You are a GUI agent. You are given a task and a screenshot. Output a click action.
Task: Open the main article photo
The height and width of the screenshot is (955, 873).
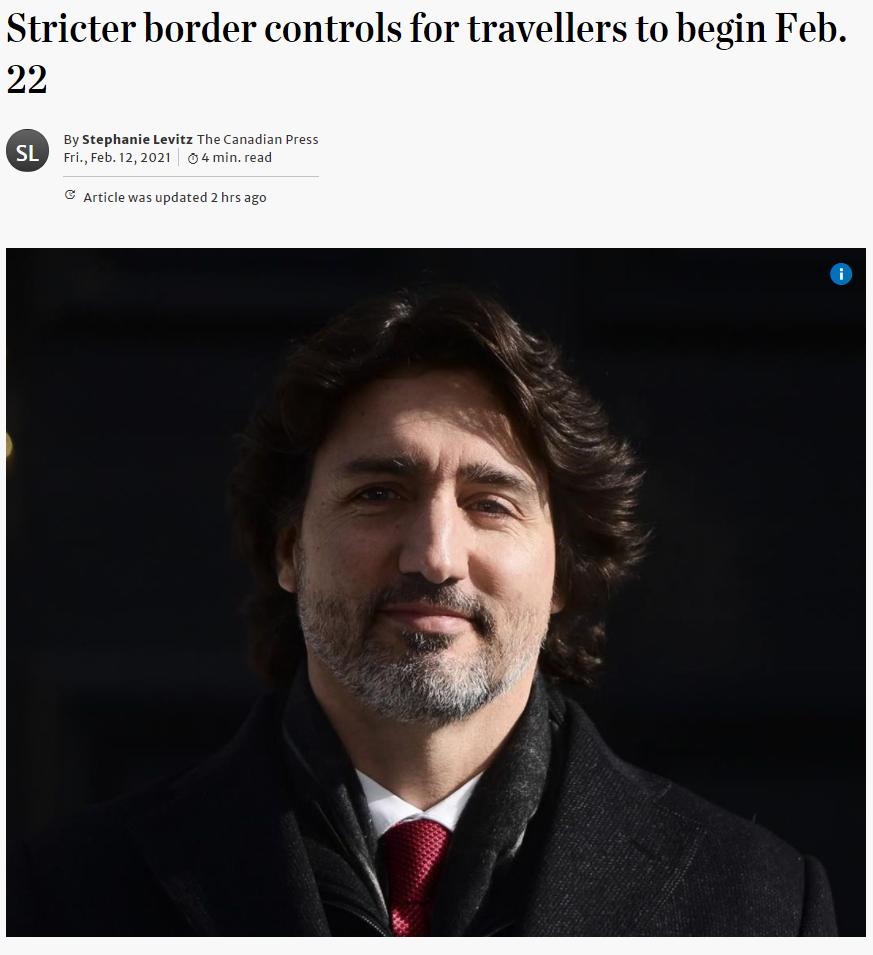click(436, 592)
